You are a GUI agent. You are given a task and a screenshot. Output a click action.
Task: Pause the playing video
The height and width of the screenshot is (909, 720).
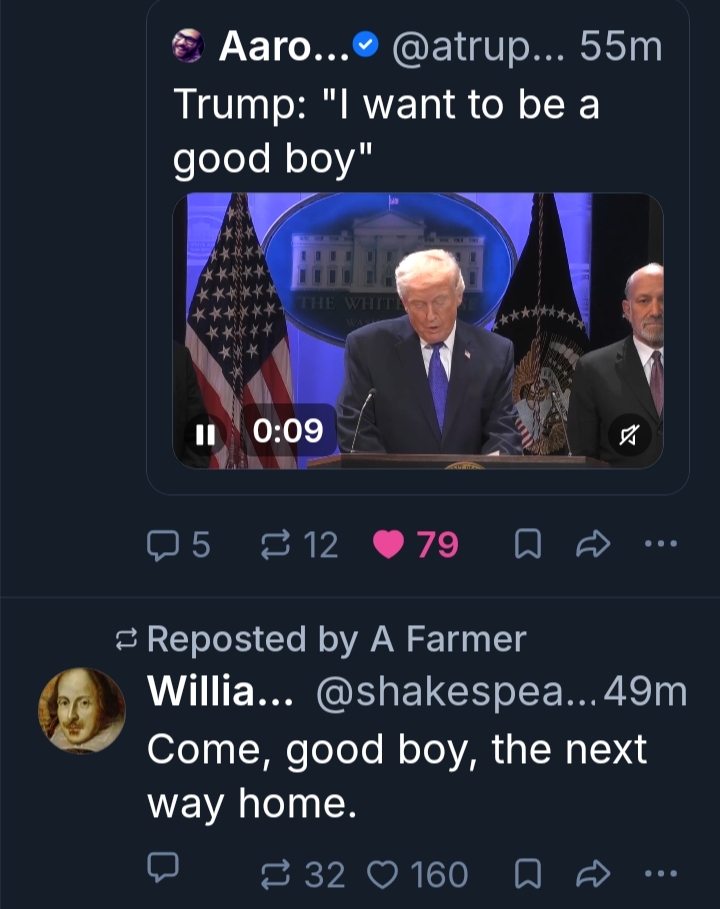click(205, 433)
